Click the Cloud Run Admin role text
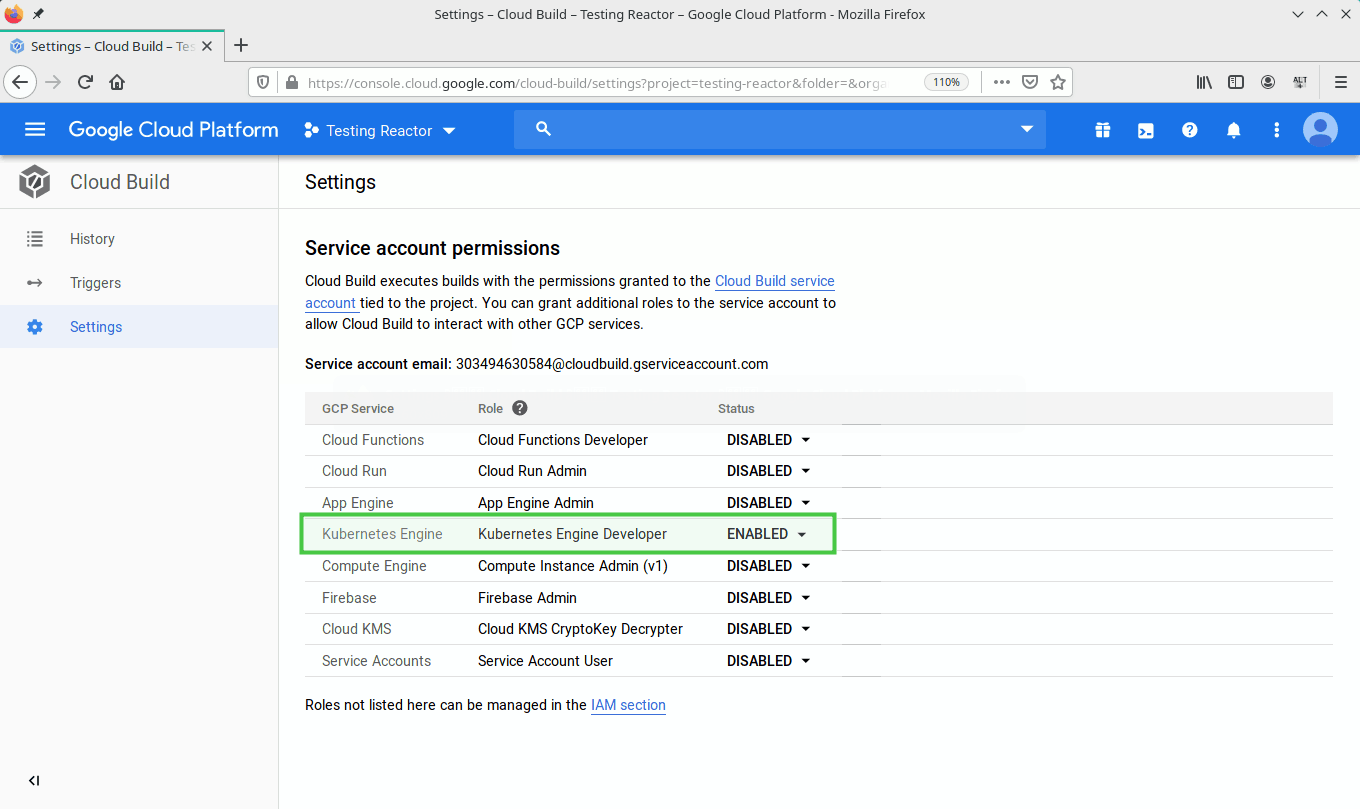 point(532,471)
